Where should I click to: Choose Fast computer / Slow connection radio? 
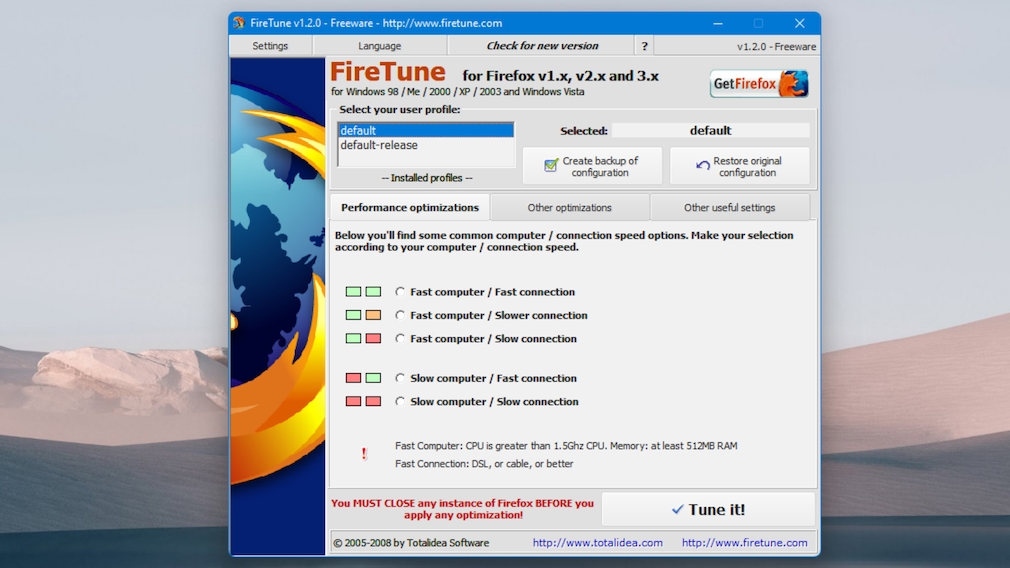click(401, 339)
